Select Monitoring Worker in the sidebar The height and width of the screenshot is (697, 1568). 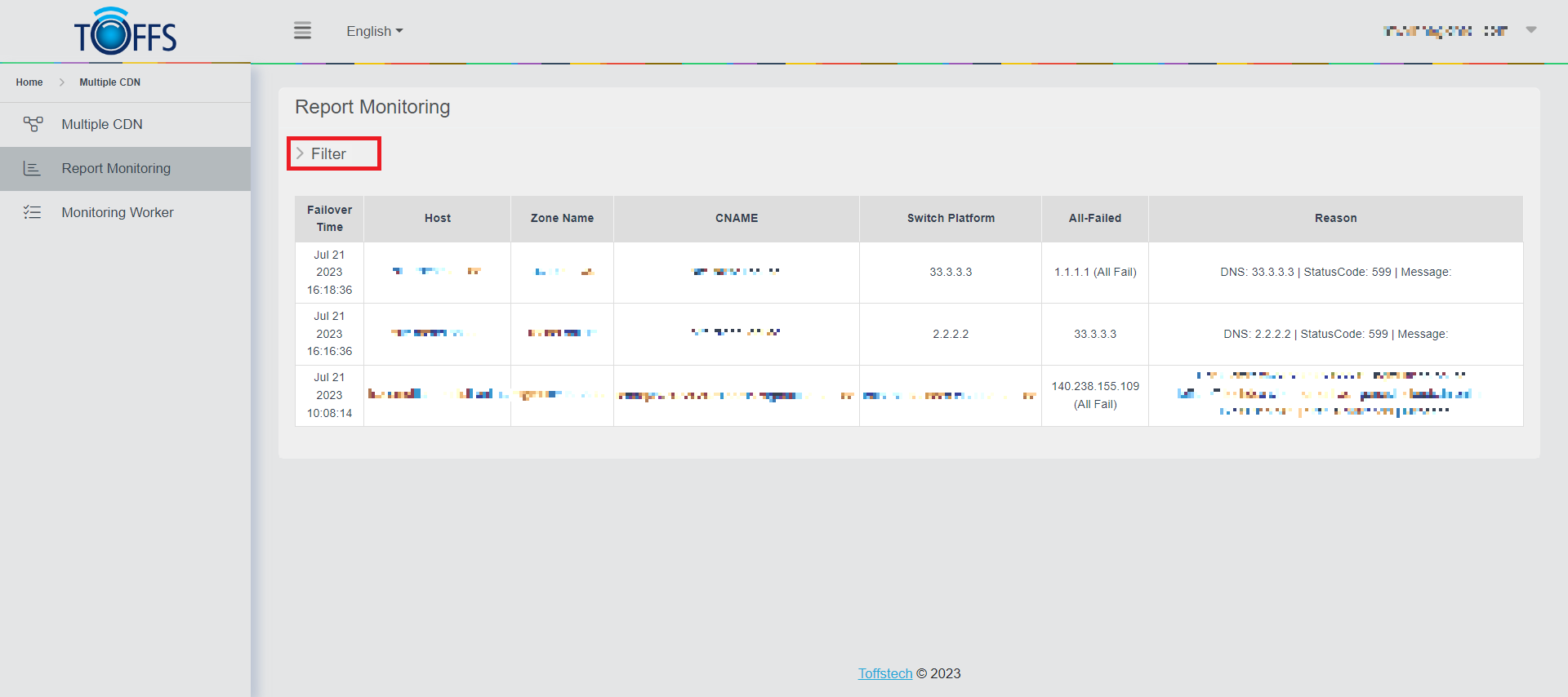118,212
